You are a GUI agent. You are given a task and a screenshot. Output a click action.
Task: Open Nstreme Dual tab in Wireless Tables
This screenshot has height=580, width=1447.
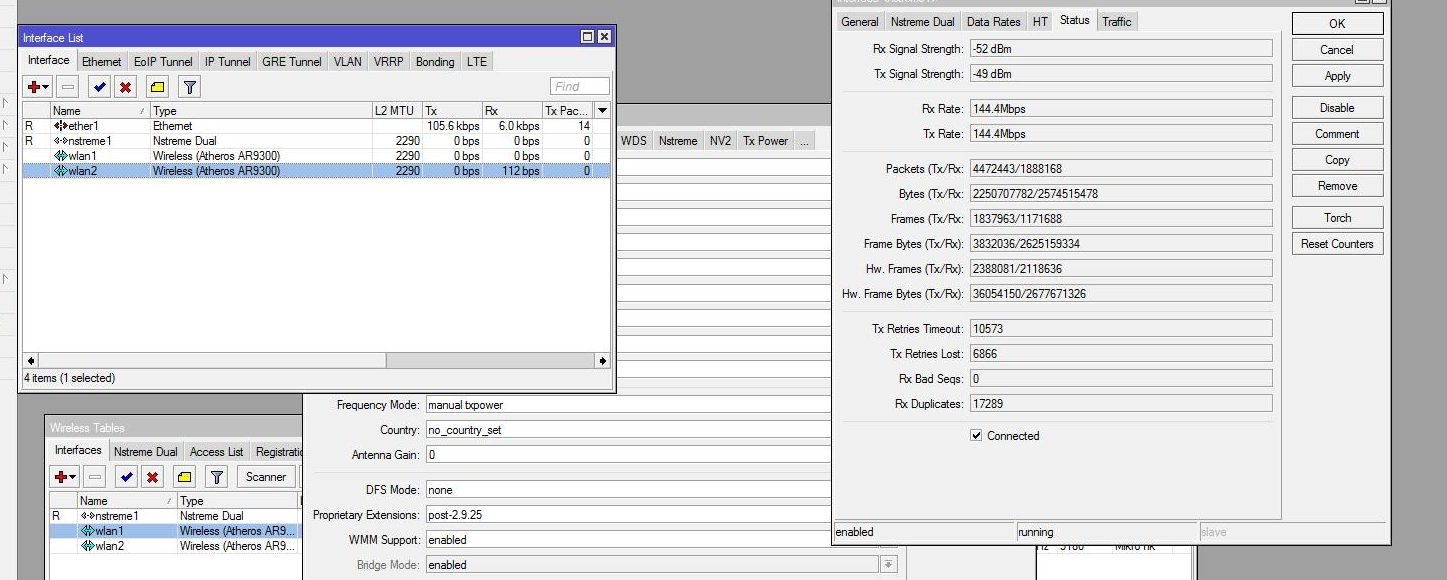click(146, 452)
